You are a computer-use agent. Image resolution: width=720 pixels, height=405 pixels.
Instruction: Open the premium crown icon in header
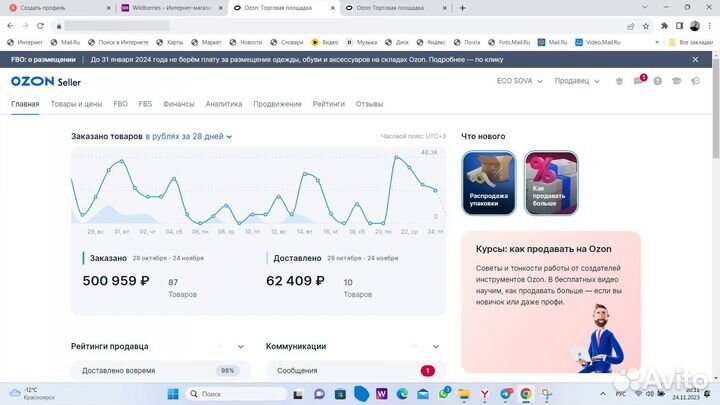[x=619, y=81]
